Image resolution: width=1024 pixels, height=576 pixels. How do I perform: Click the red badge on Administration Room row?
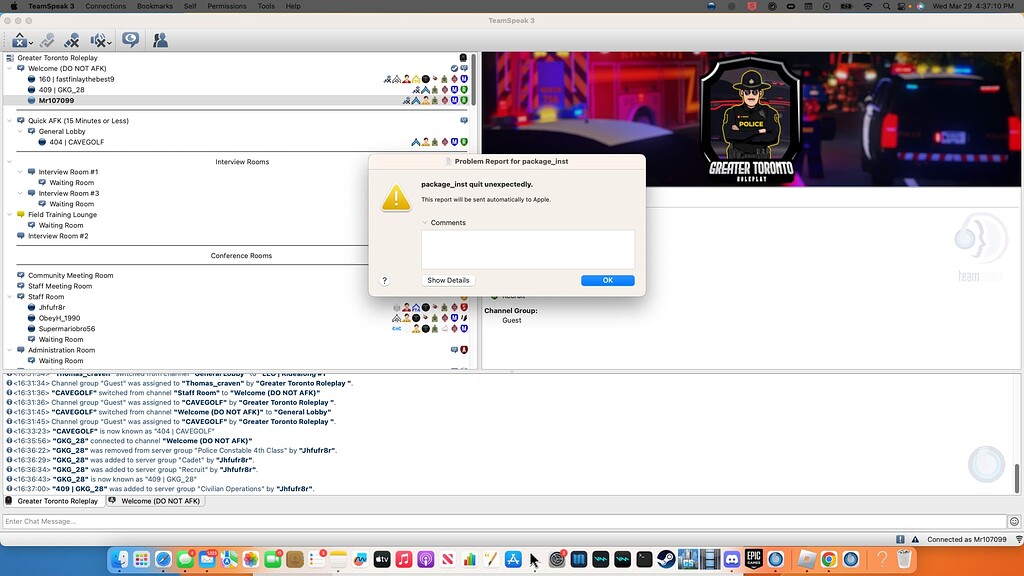click(464, 350)
